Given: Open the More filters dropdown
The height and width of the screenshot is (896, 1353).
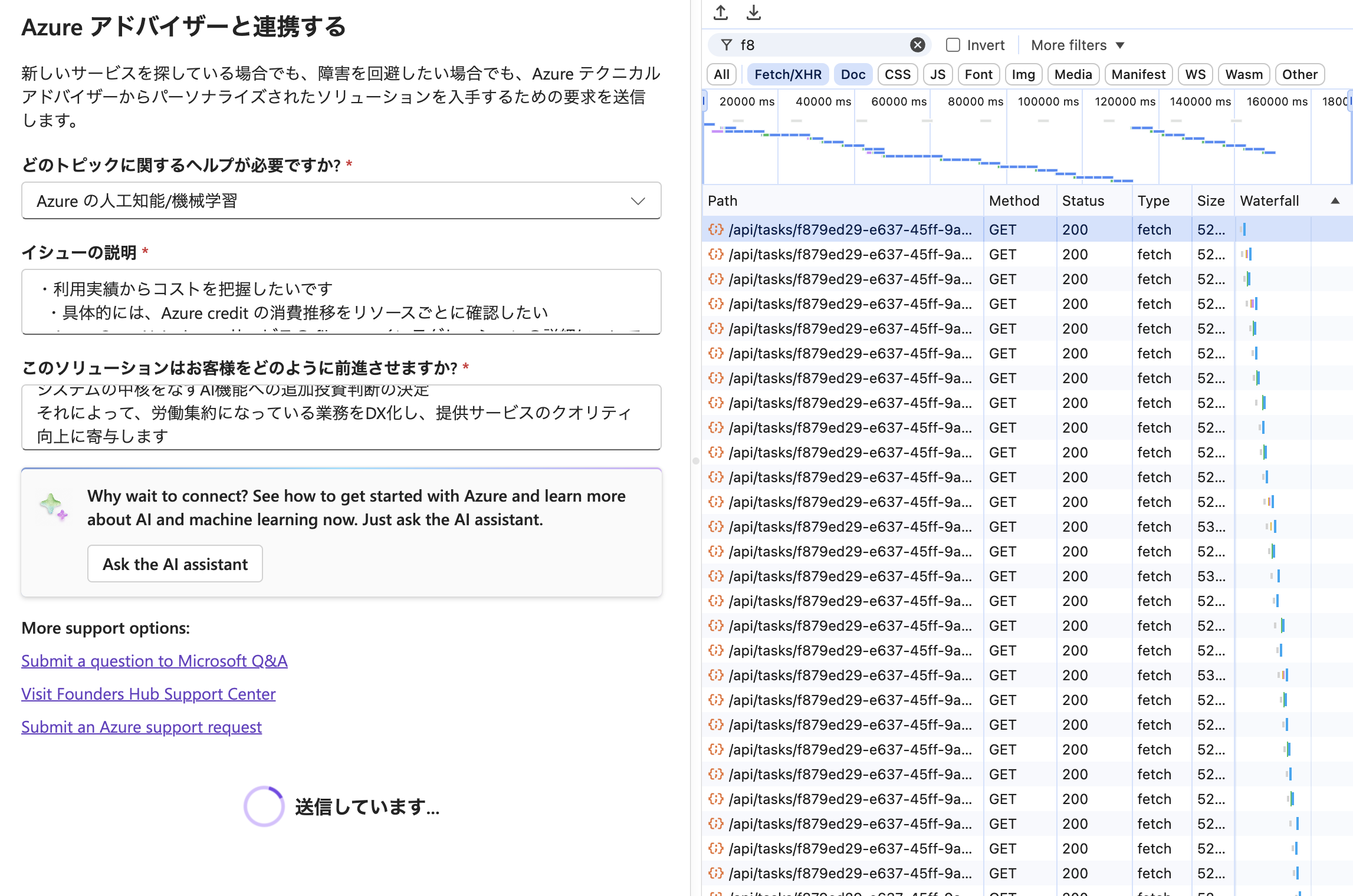Looking at the screenshot, I should coord(1078,45).
